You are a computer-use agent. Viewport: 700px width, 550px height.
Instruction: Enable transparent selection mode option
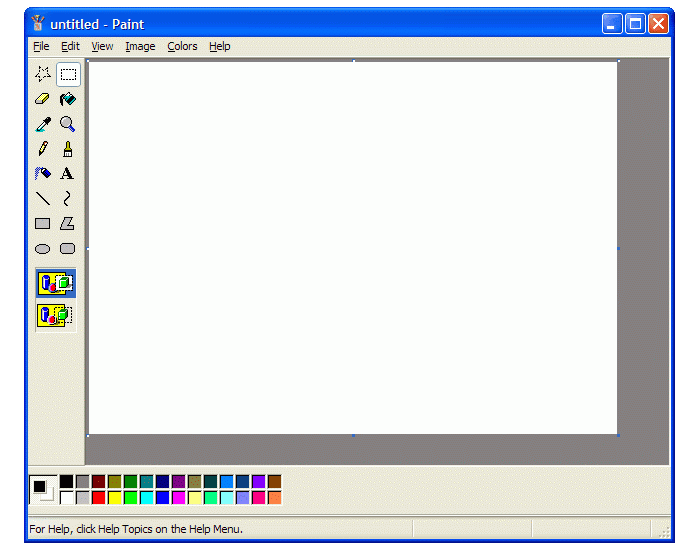pyautogui.click(x=56, y=316)
